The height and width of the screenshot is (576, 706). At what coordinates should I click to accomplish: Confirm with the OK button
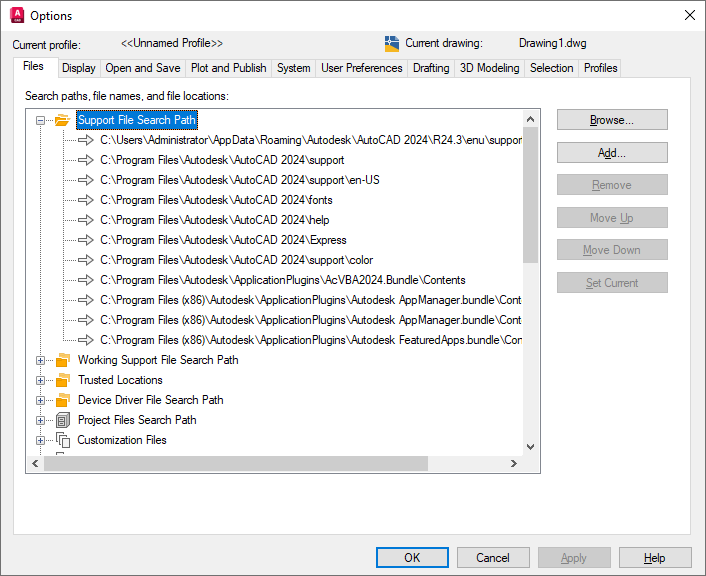pyautogui.click(x=412, y=558)
